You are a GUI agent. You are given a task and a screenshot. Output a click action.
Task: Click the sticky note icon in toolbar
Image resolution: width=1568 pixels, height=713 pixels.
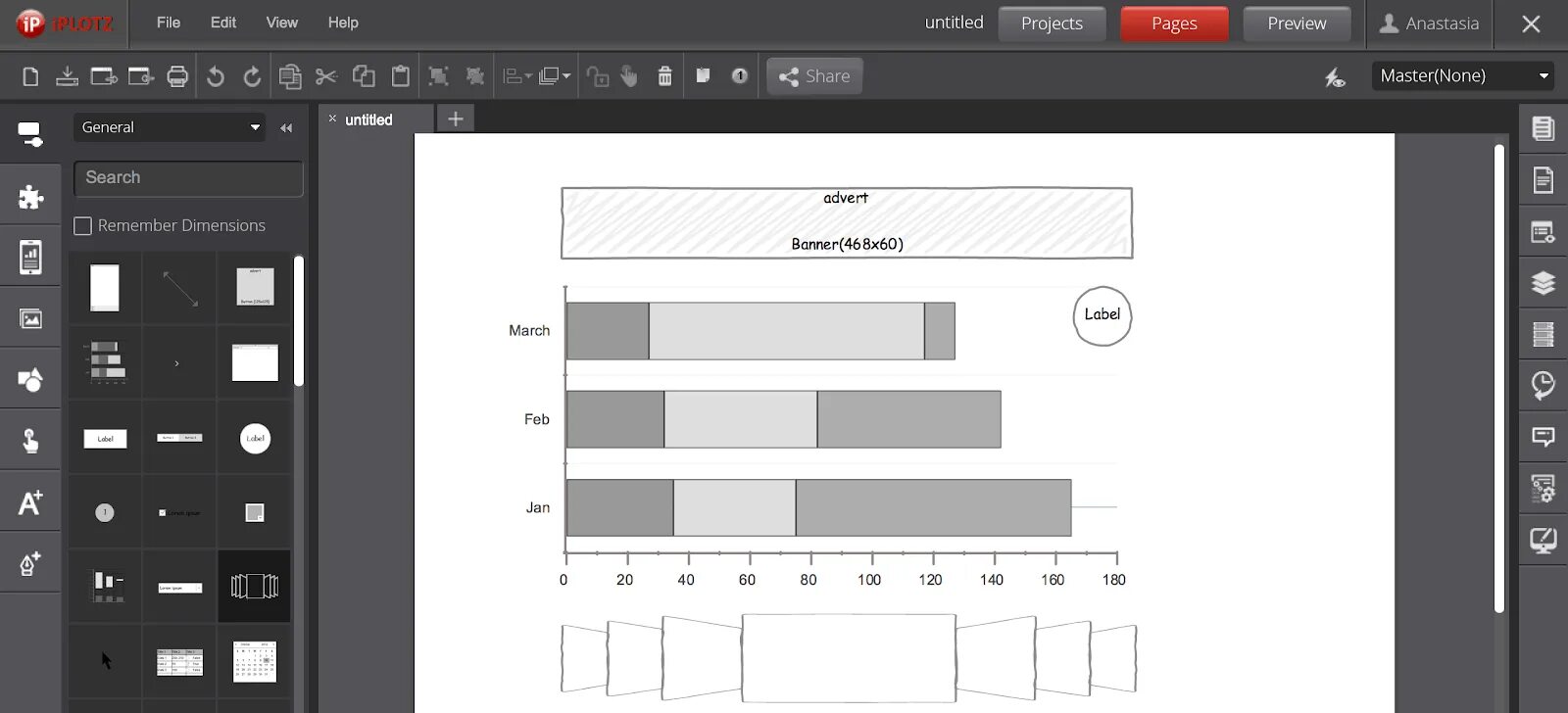703,75
